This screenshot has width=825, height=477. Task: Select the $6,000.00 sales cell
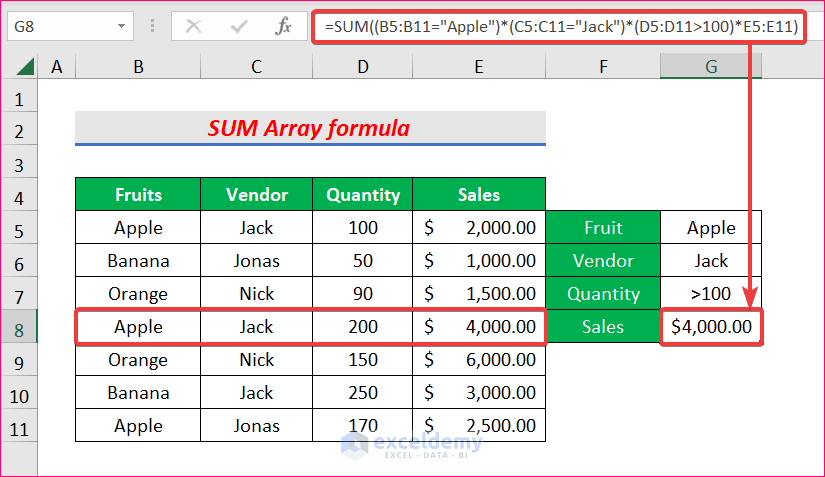click(479, 360)
